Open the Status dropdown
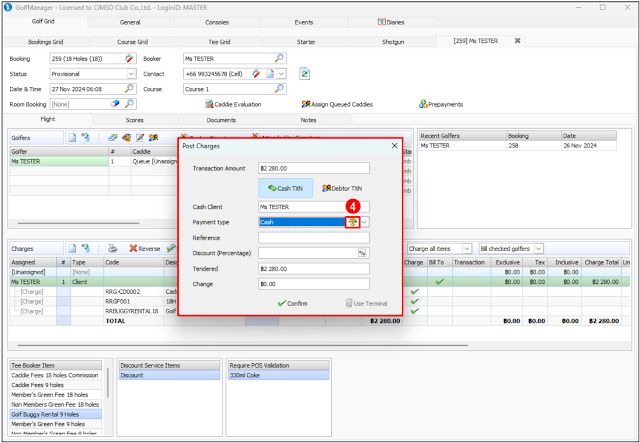 point(131,74)
